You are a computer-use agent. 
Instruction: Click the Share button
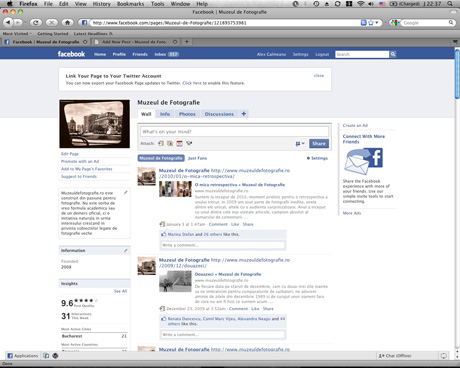point(319,143)
